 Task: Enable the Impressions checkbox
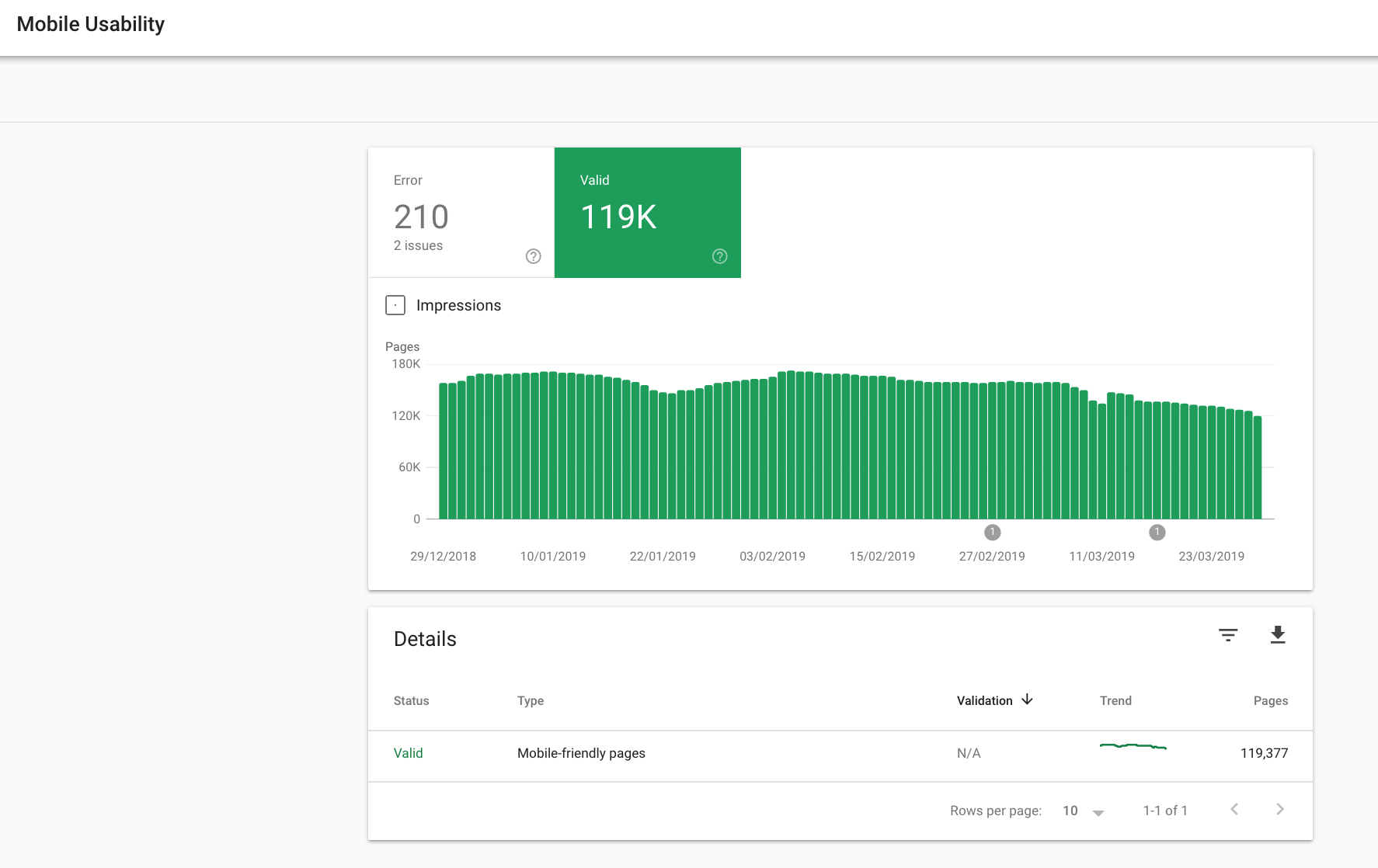(395, 305)
